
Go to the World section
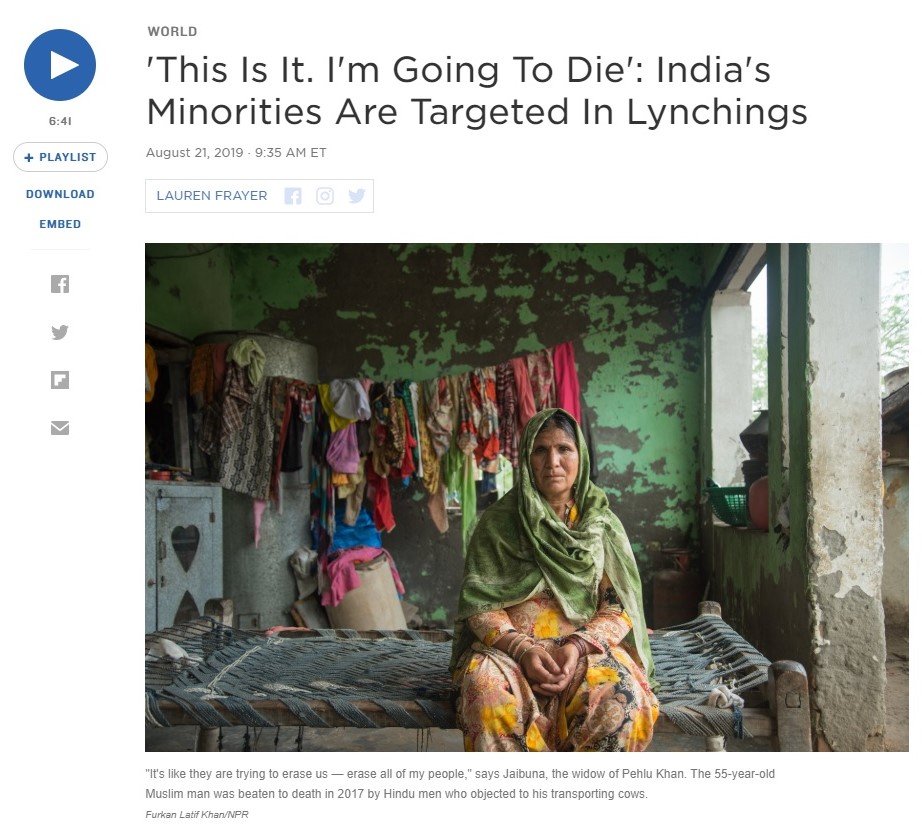pos(172,32)
